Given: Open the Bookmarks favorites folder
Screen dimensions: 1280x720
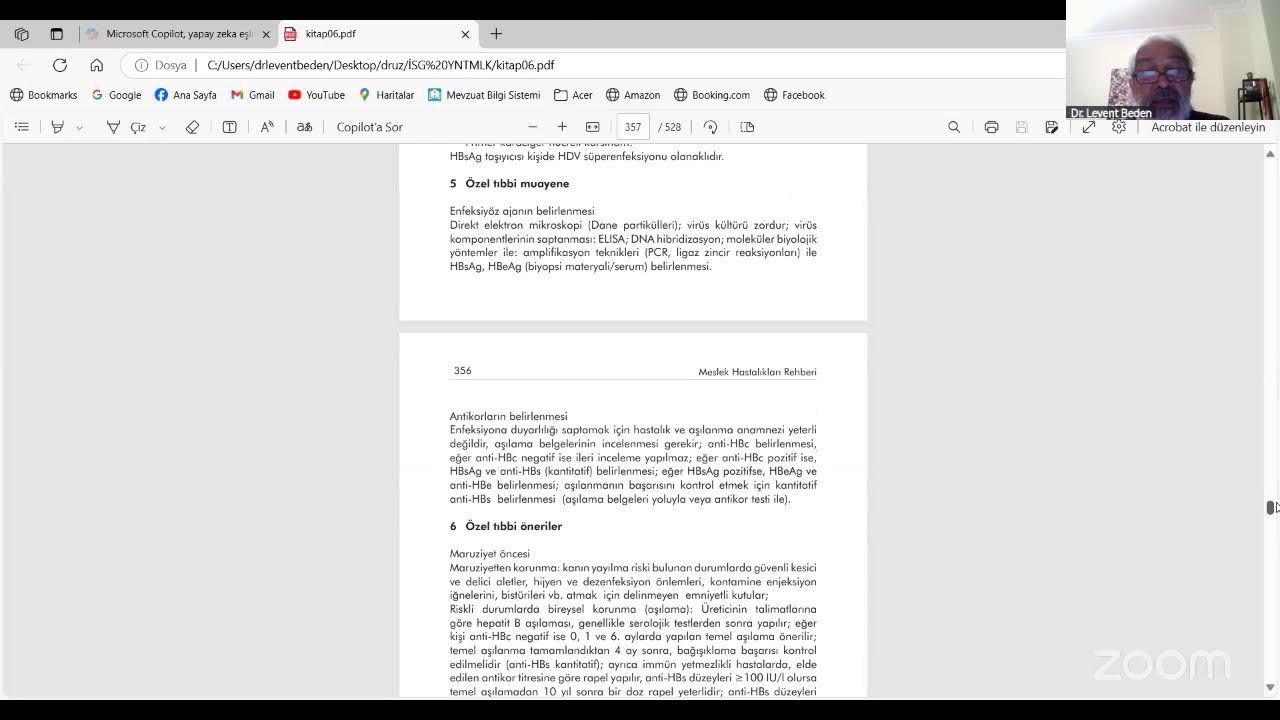Looking at the screenshot, I should pyautogui.click(x=43, y=95).
